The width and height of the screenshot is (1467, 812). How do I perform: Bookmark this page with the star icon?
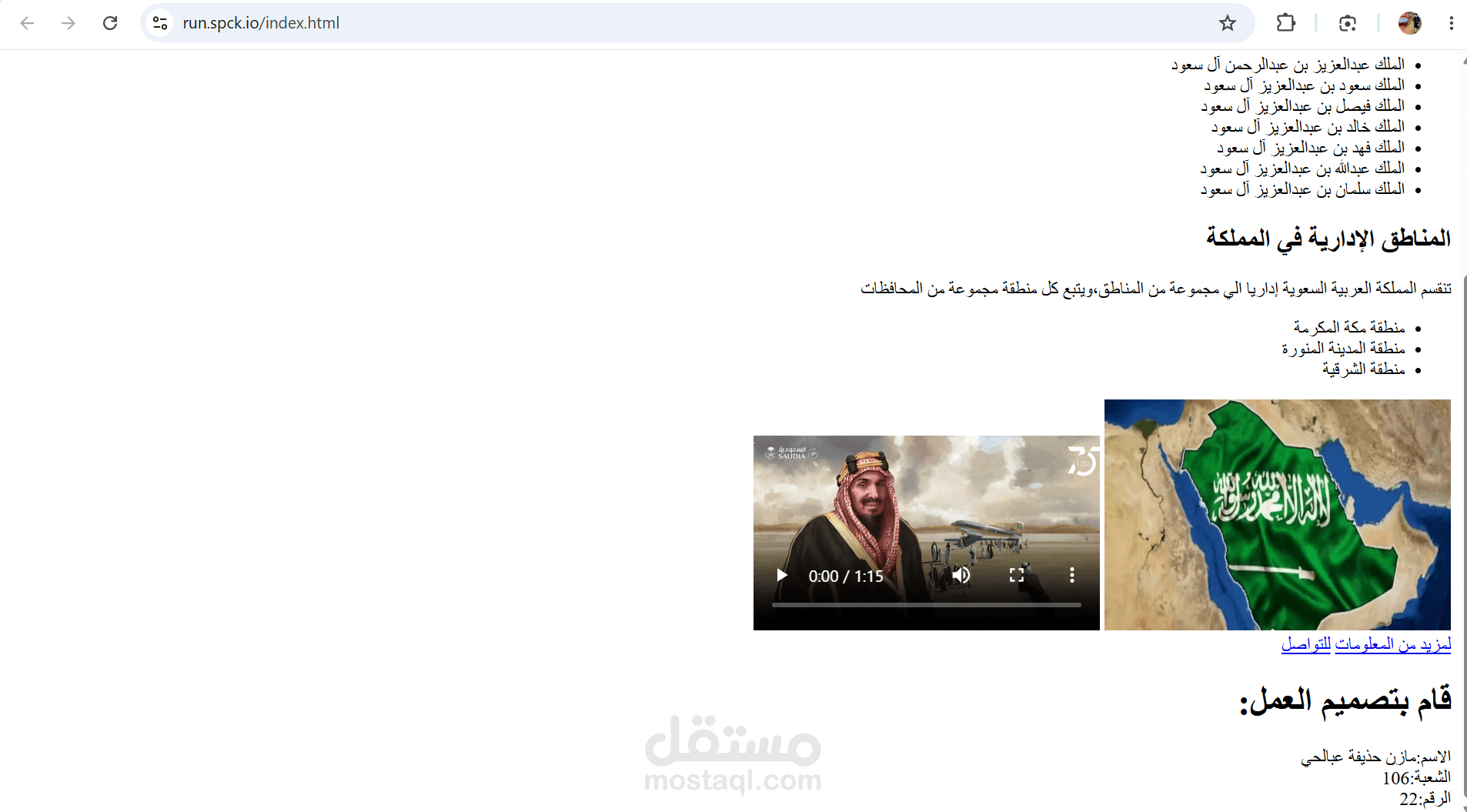coord(1228,23)
